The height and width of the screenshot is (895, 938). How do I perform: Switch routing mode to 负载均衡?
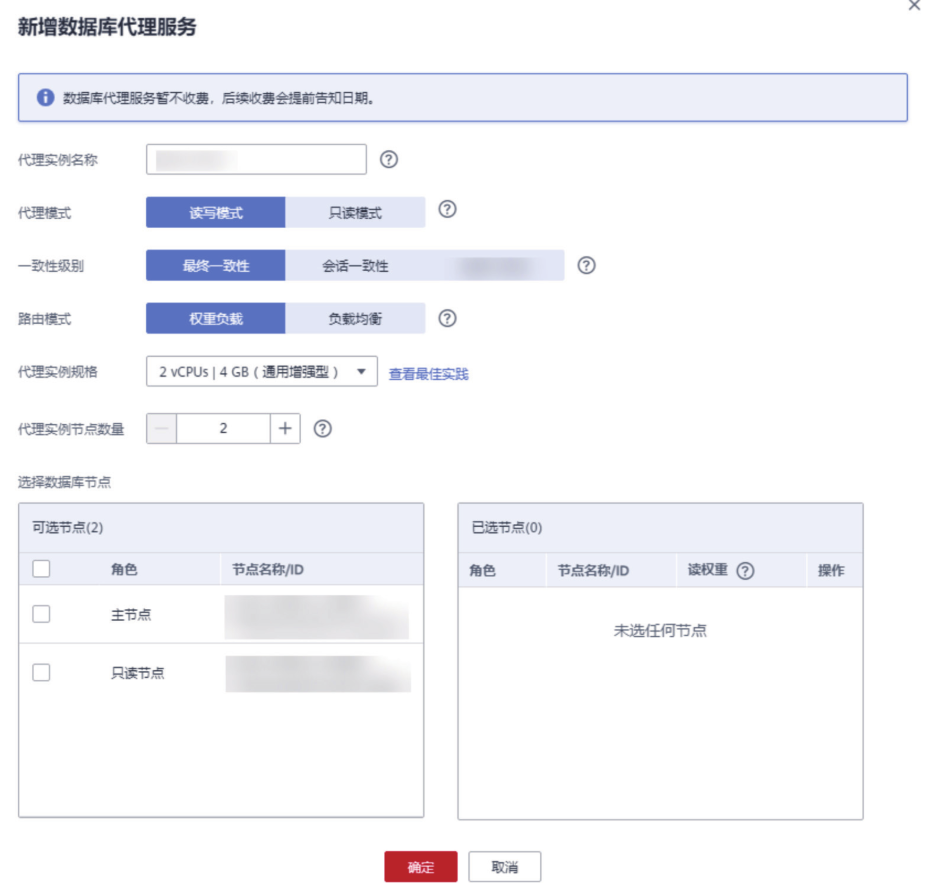click(355, 319)
